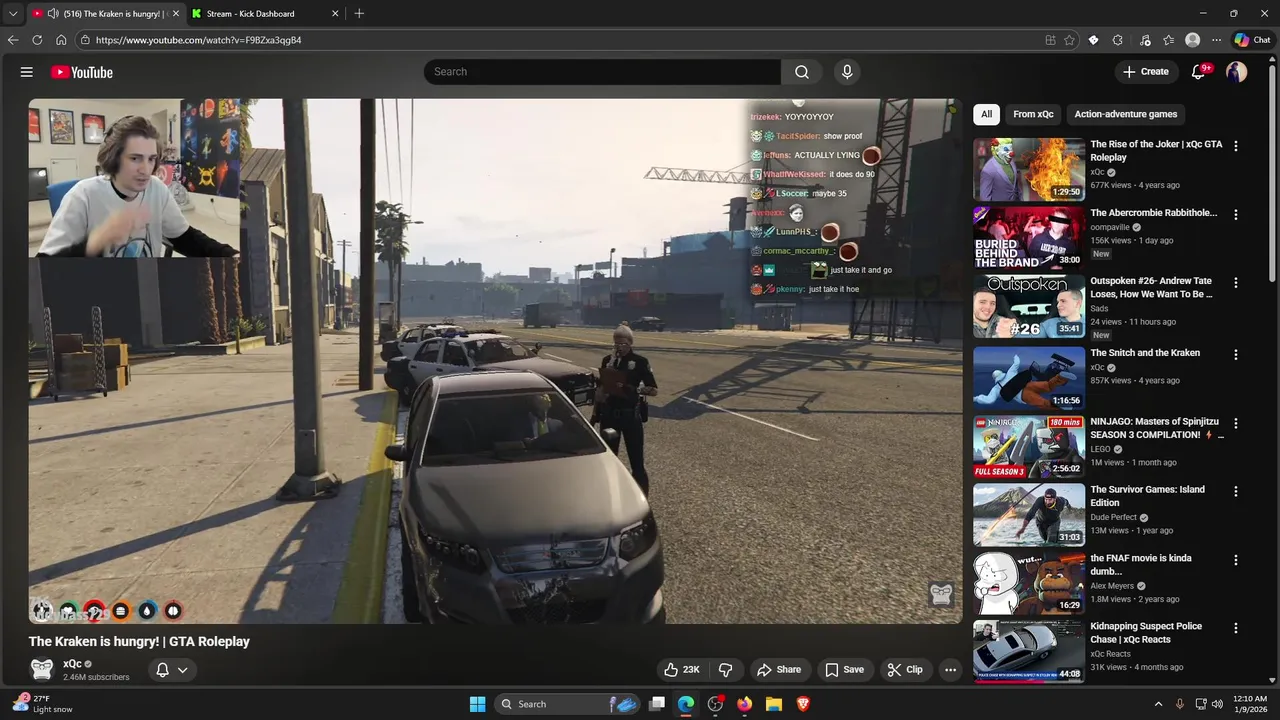Screen dimensions: 1280x720
Task: Click the video player showing GTA Roleplay
Action: click(x=495, y=361)
